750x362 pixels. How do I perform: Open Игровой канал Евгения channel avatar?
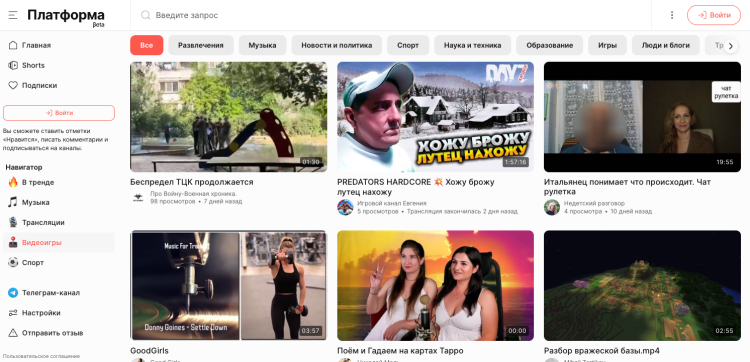pyautogui.click(x=345, y=207)
